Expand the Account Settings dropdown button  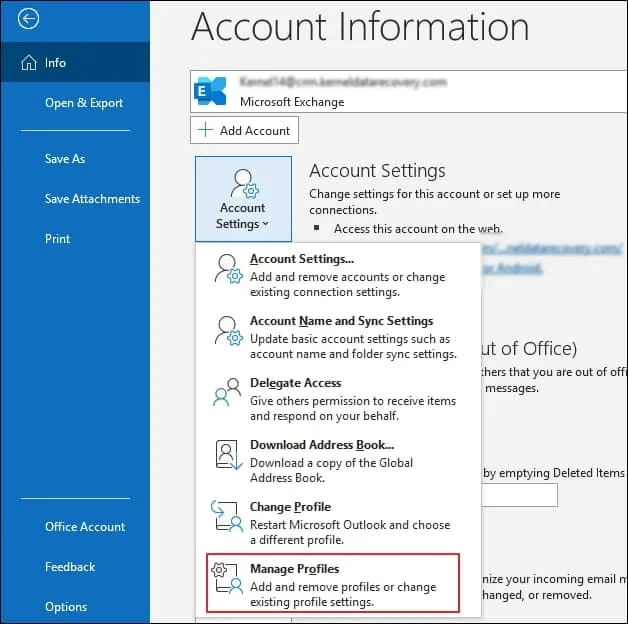pyautogui.click(x=244, y=199)
